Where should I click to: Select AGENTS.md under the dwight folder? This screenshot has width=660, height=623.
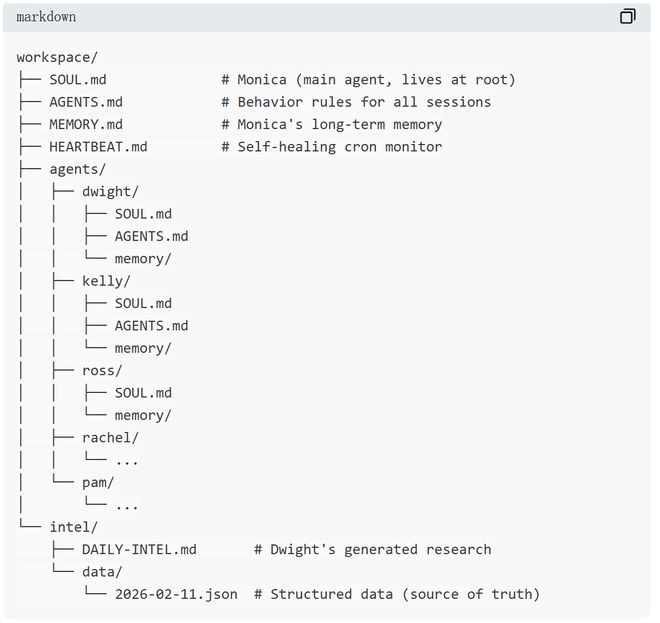151,236
